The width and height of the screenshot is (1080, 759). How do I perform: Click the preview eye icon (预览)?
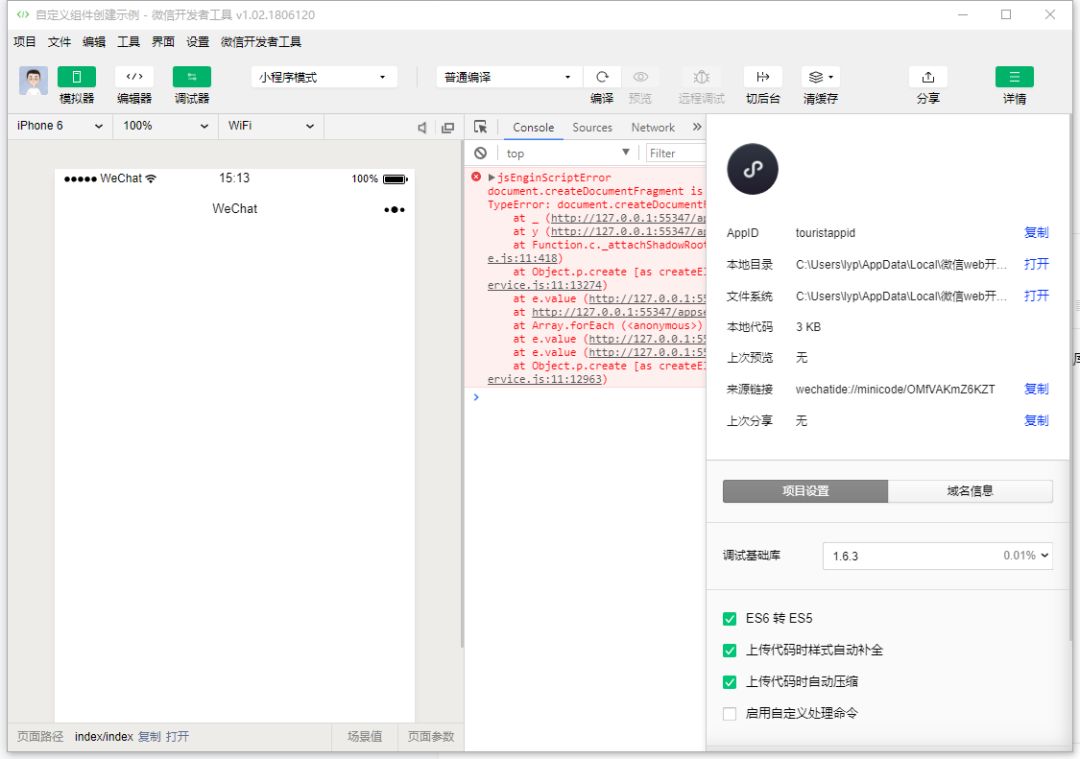click(x=640, y=76)
